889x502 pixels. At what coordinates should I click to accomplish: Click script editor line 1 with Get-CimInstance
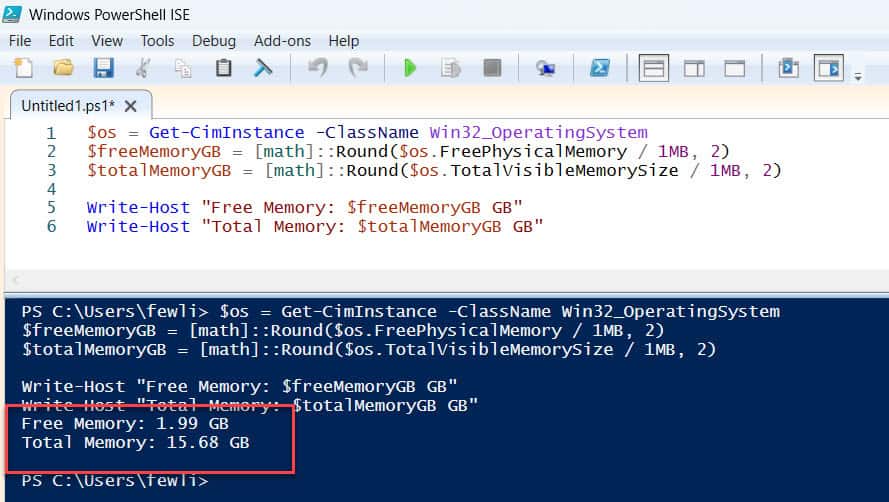click(367, 133)
